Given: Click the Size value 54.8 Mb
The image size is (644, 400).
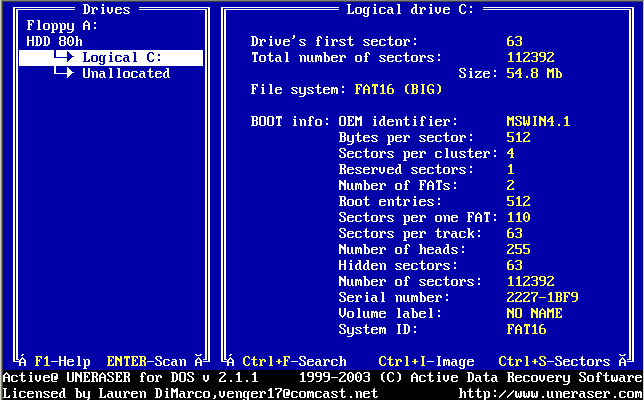Looking at the screenshot, I should [534, 74].
